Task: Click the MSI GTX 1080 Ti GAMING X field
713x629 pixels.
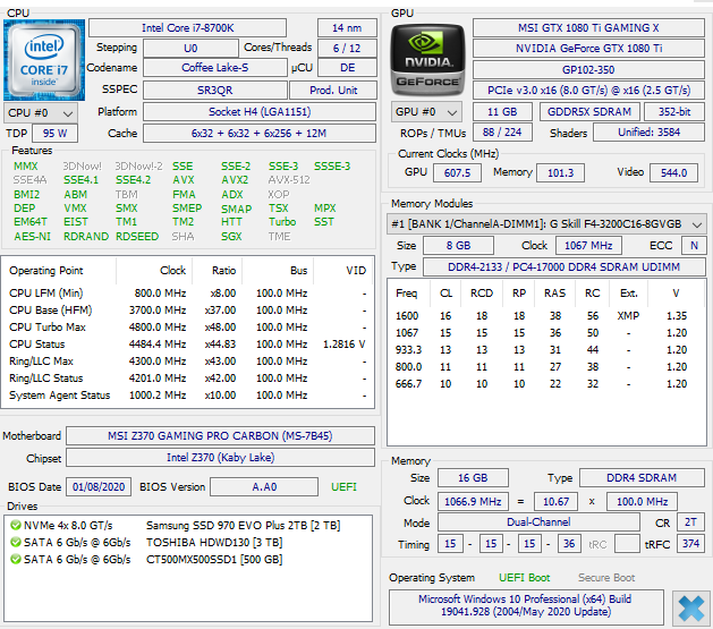Action: [588, 28]
